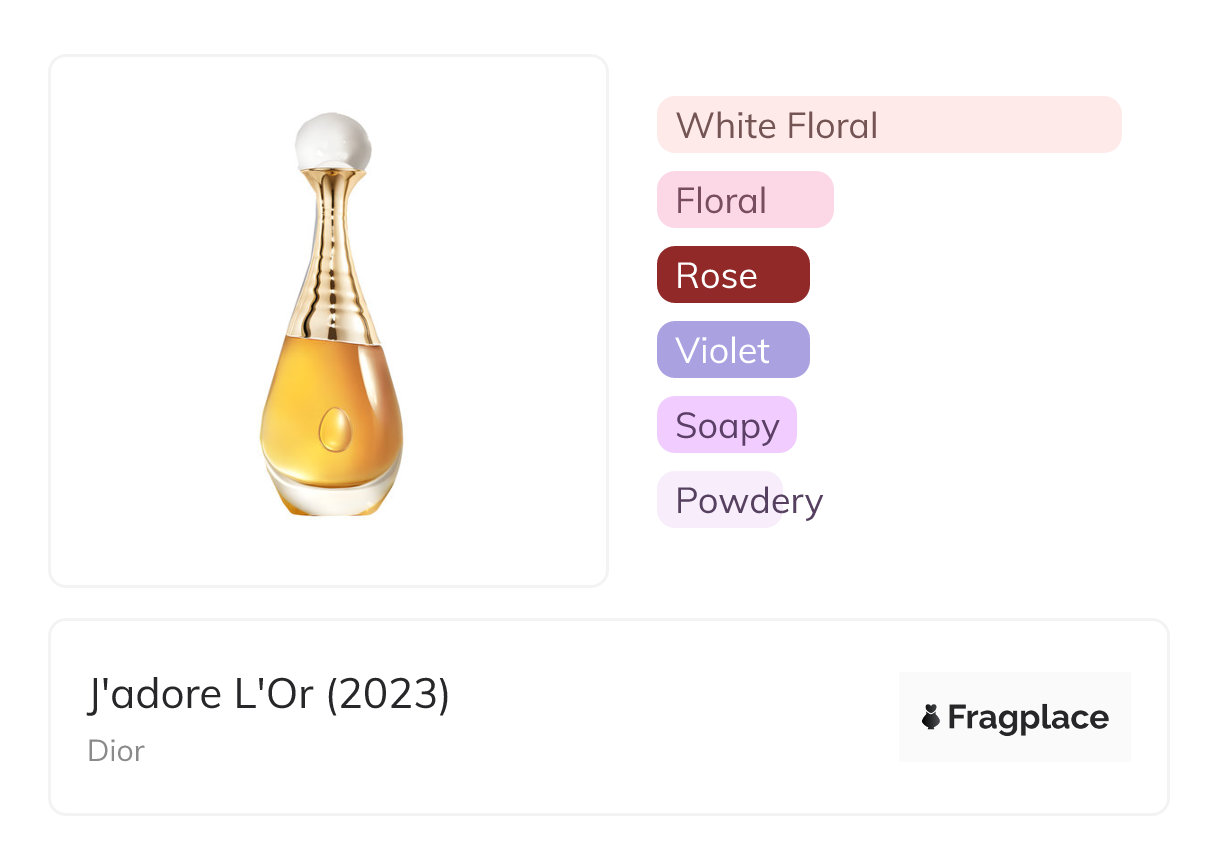1218x864 pixels.
Task: Pick the purple Violet accord tag
Action: click(732, 350)
